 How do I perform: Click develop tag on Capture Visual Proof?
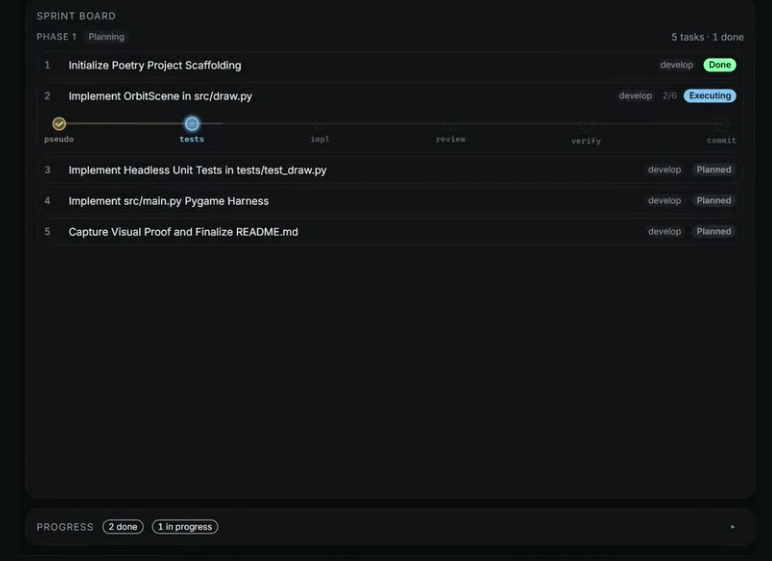point(664,231)
